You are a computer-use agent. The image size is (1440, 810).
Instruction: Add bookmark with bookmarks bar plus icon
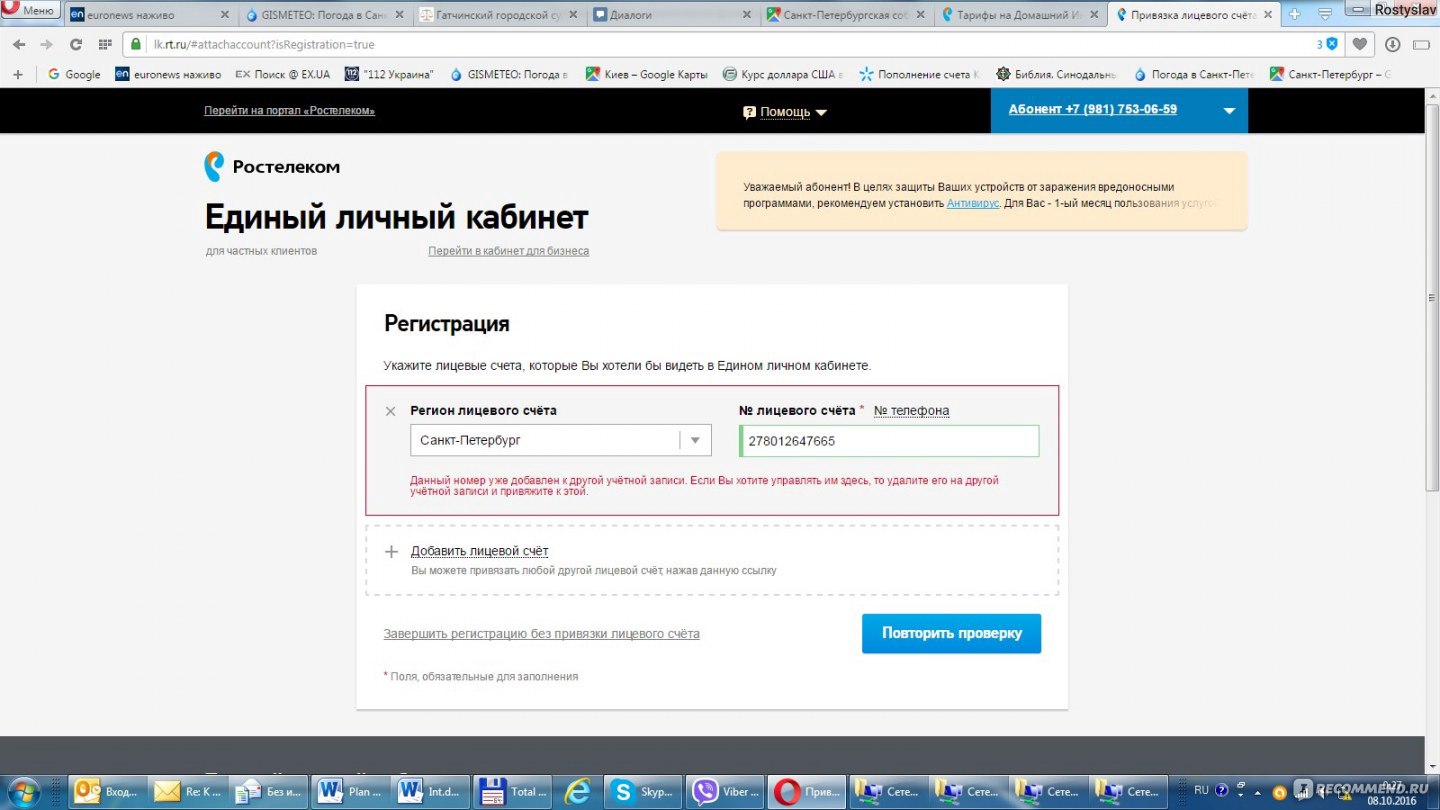tap(17, 74)
